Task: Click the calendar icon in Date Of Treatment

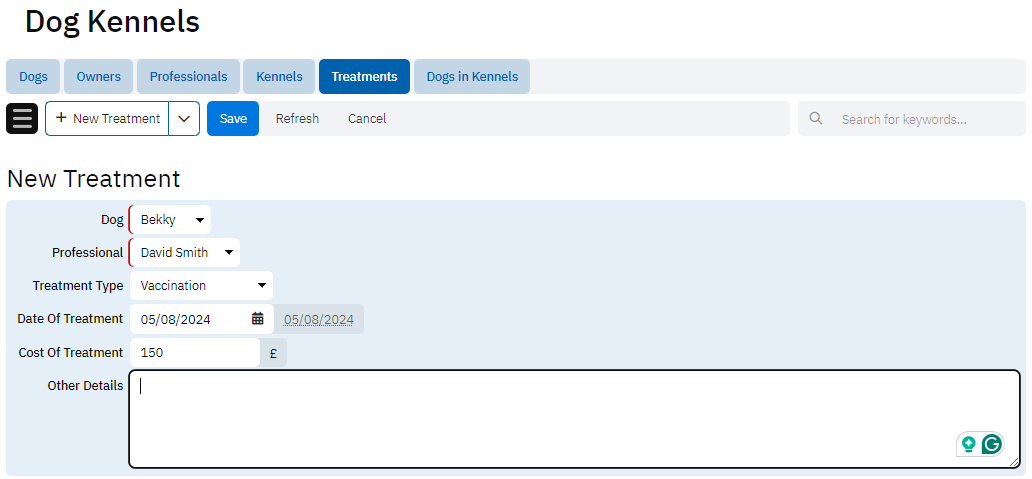Action: [x=258, y=319]
